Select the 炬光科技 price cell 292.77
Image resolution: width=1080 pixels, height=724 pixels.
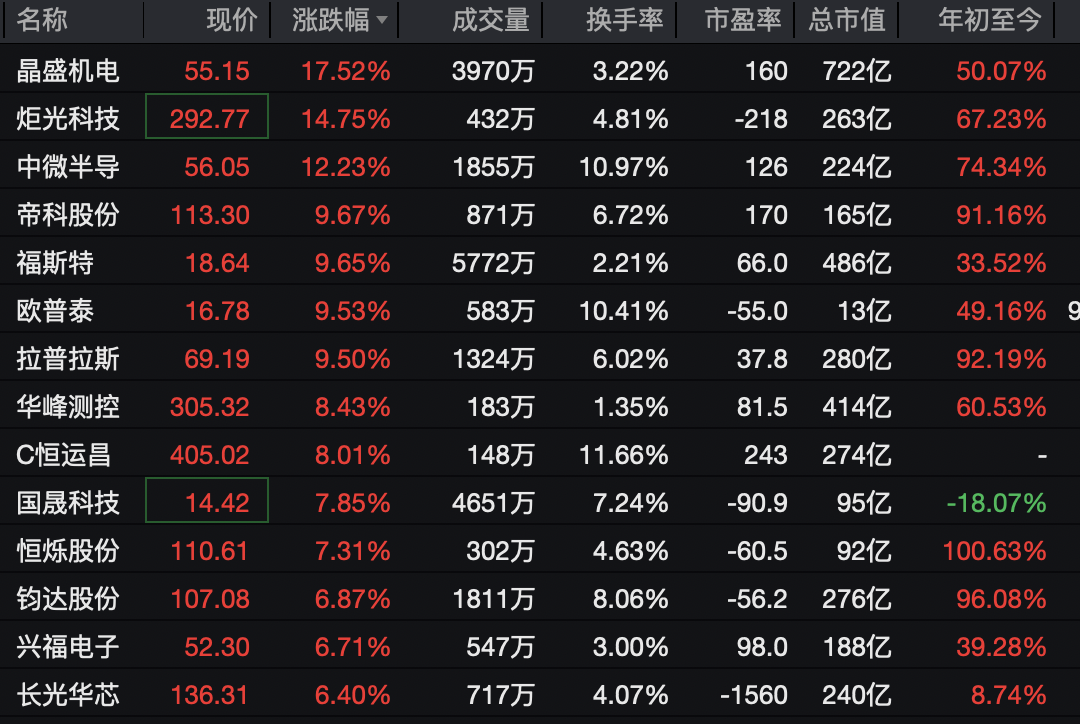[x=208, y=119]
